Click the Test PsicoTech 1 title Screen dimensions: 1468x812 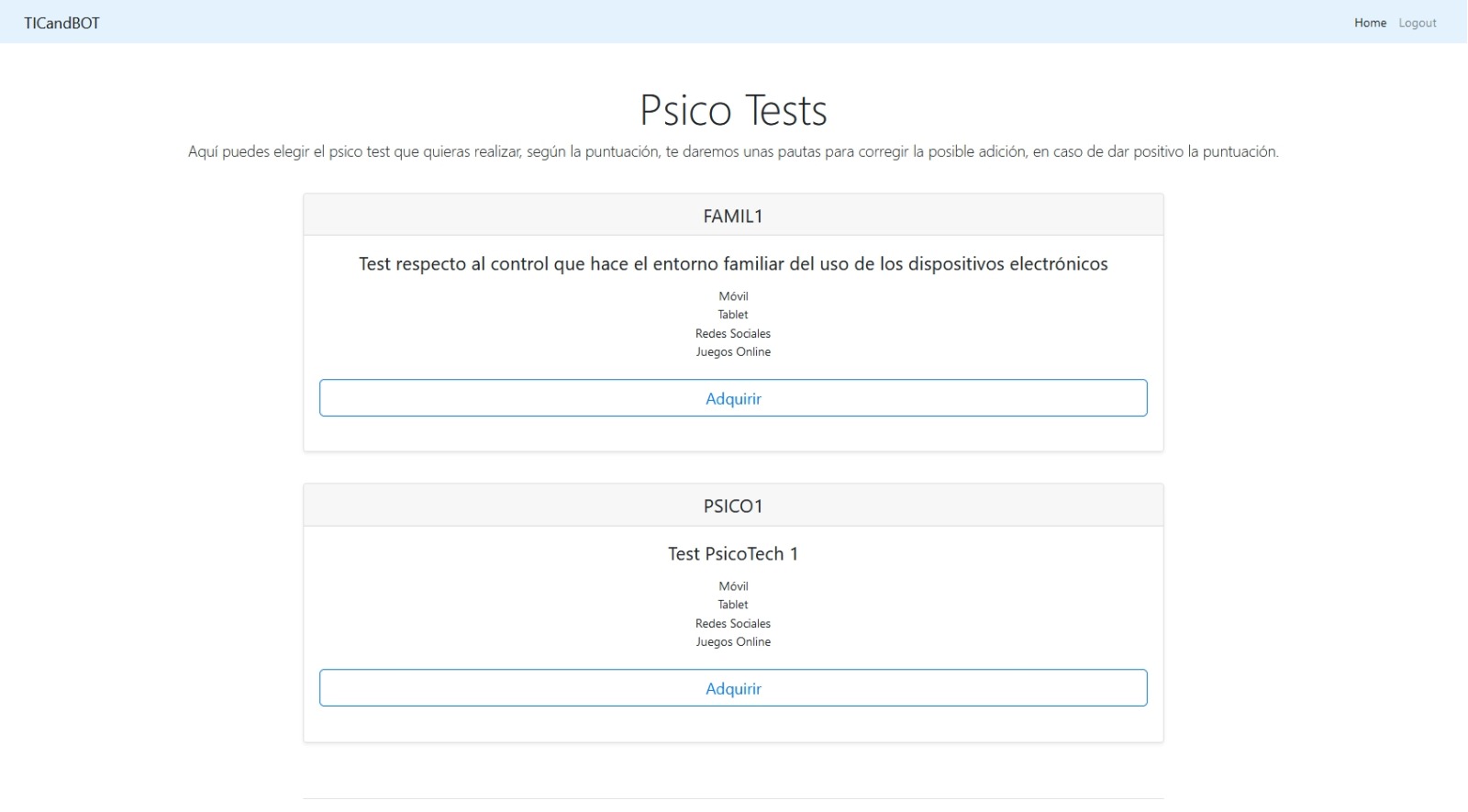(733, 554)
